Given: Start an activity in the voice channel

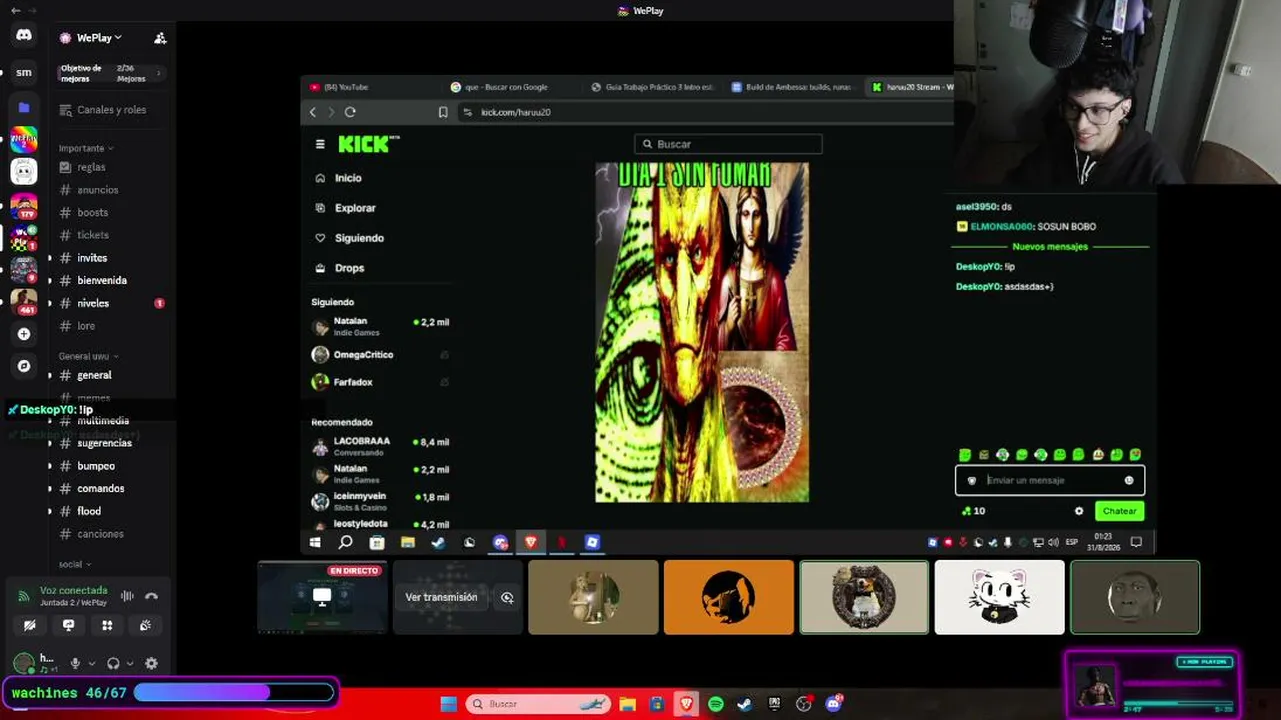Looking at the screenshot, I should tap(107, 625).
